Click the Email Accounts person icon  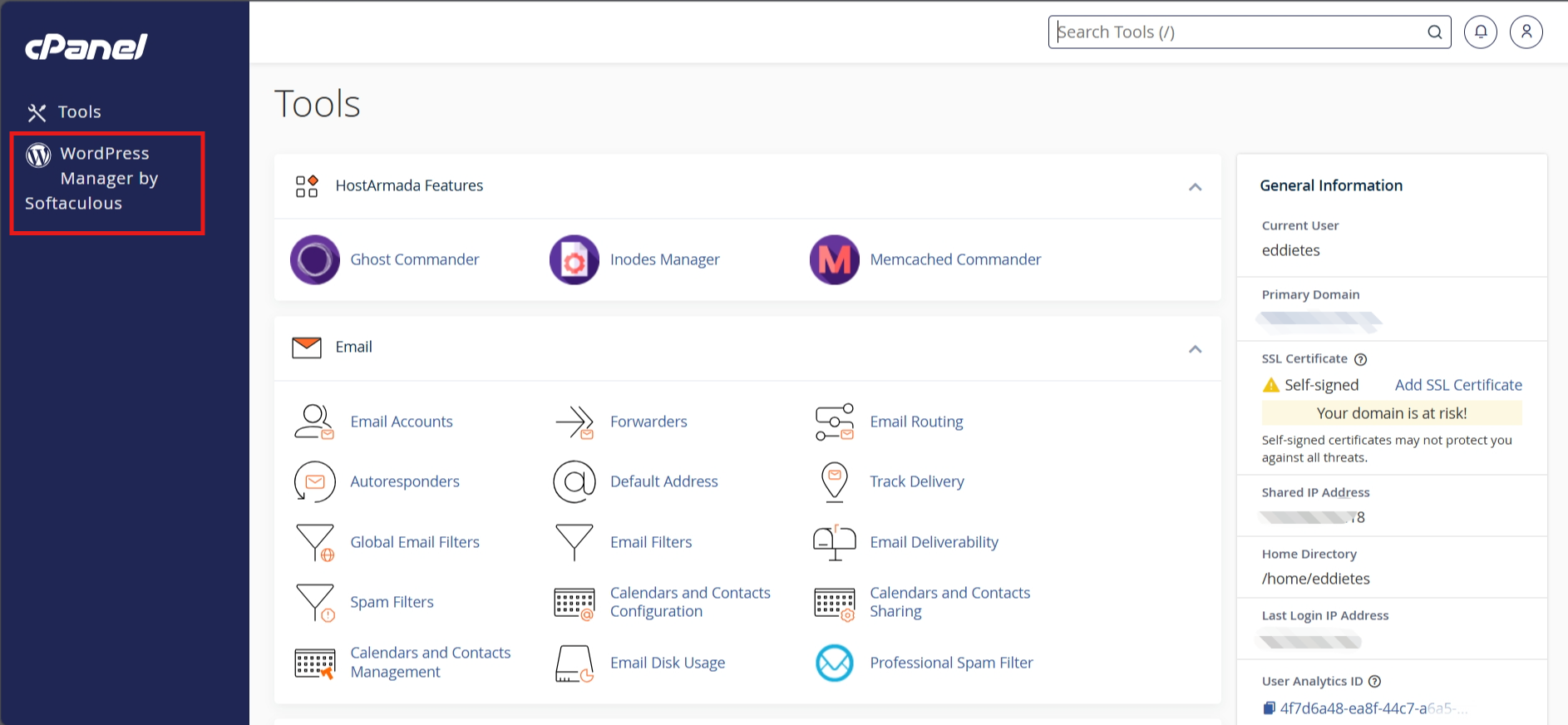(x=314, y=422)
